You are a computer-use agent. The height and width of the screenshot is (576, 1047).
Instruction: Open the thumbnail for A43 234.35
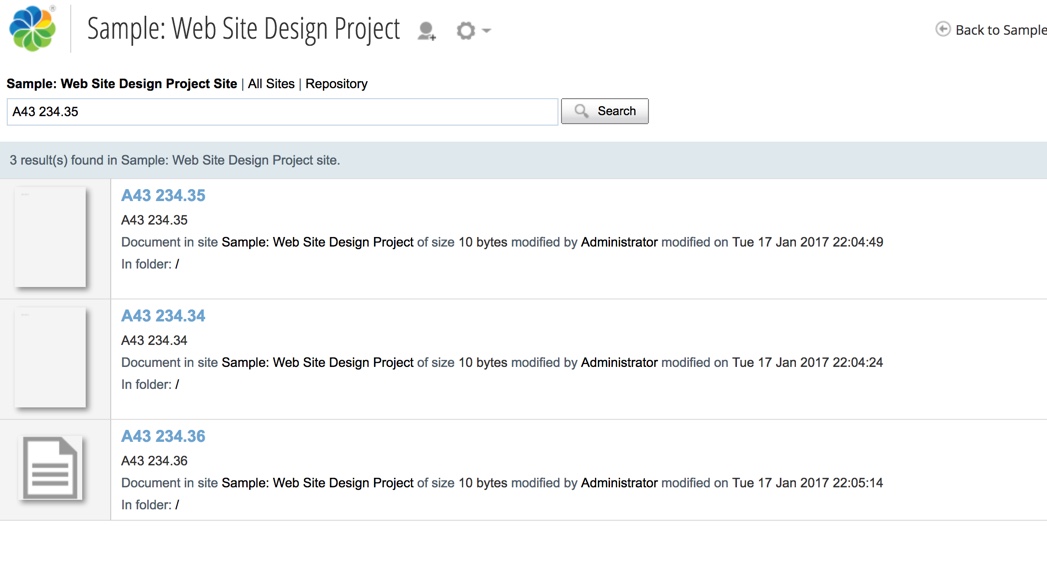(x=50, y=238)
